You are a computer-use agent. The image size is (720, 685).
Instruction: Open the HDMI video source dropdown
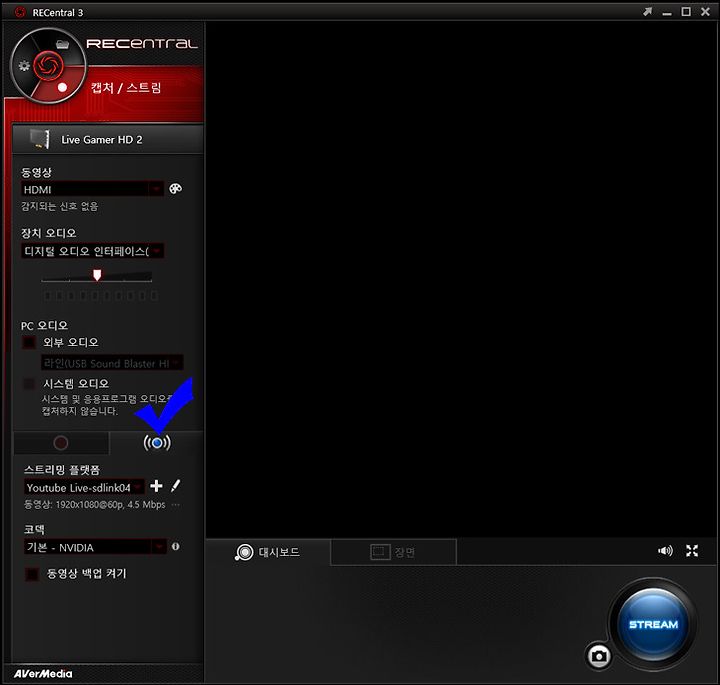[92, 189]
